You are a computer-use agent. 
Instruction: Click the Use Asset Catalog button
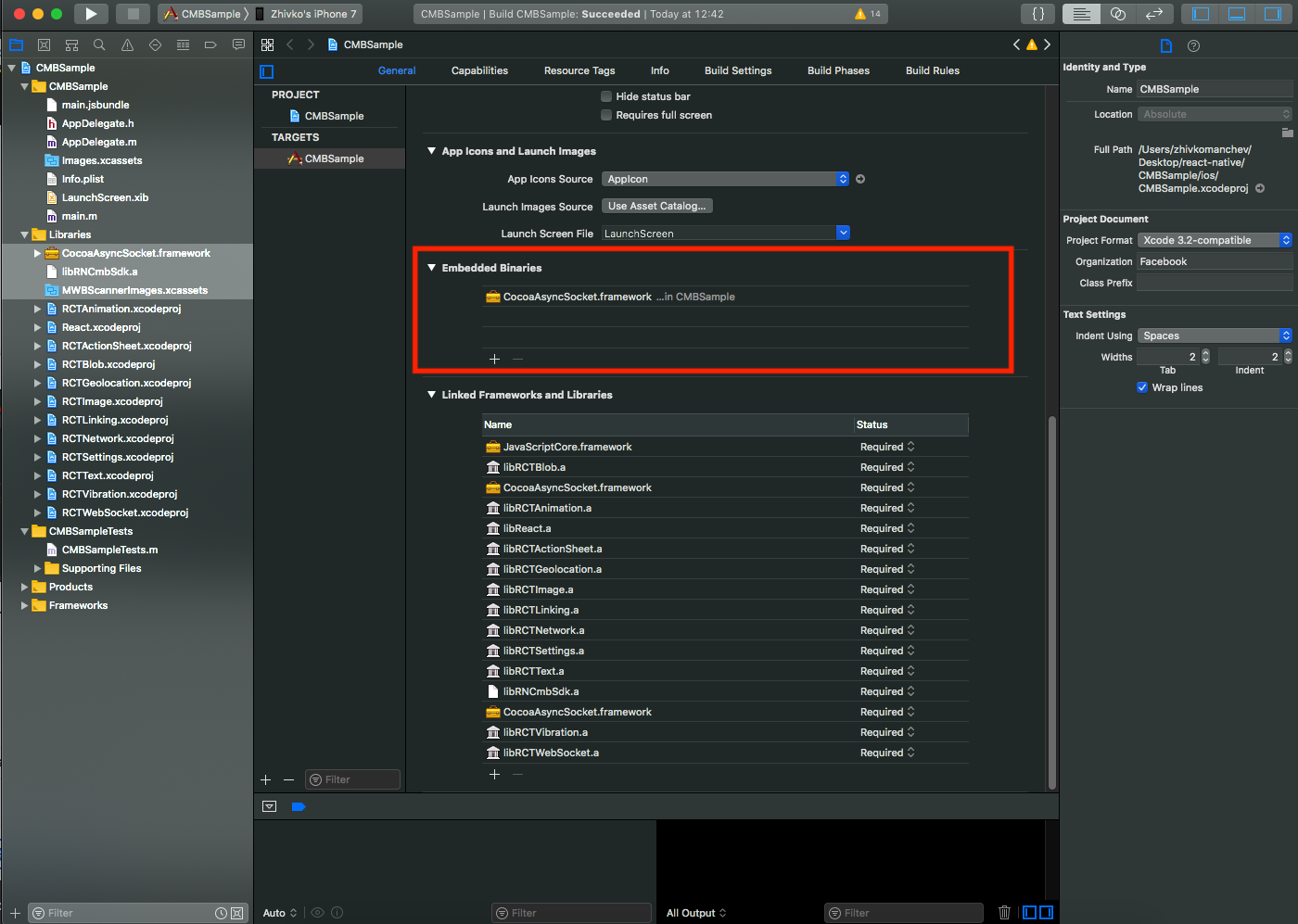coord(656,206)
